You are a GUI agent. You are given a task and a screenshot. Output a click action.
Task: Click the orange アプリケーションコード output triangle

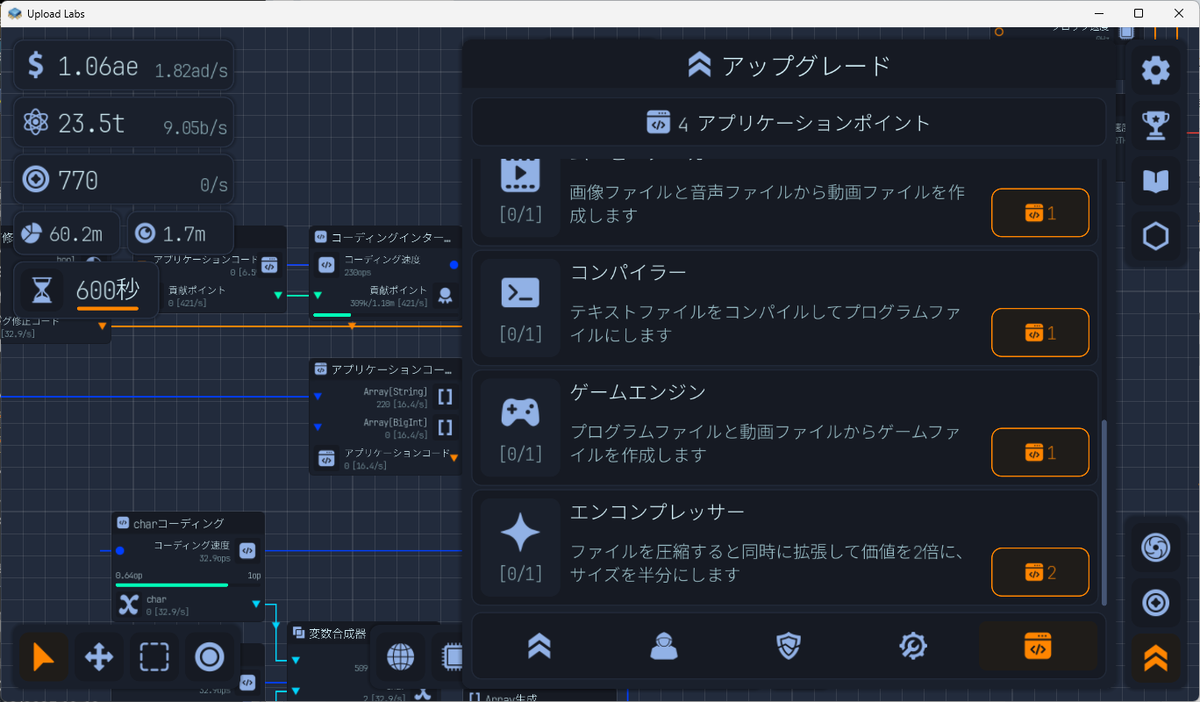(454, 458)
